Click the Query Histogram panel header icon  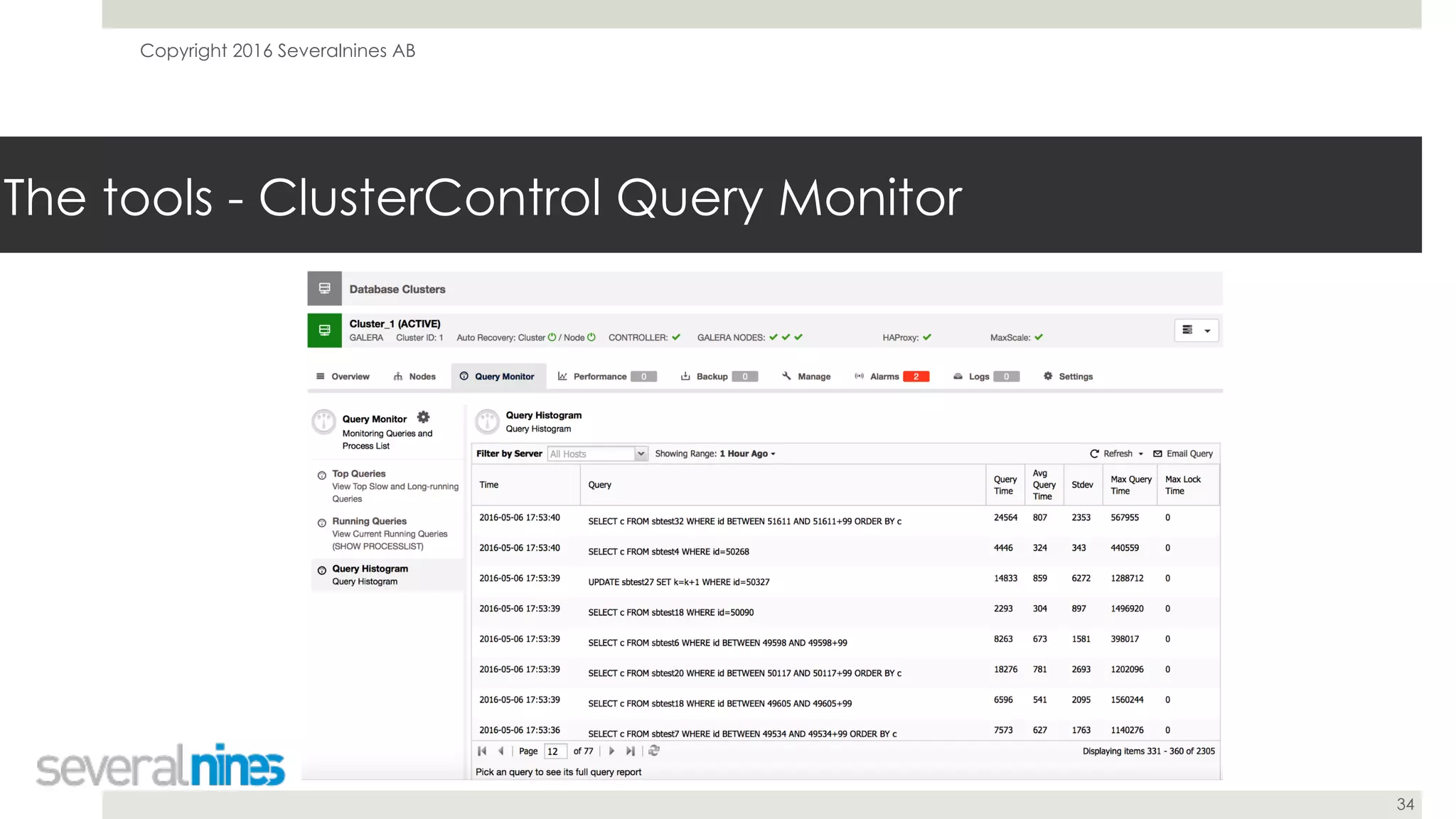[487, 421]
